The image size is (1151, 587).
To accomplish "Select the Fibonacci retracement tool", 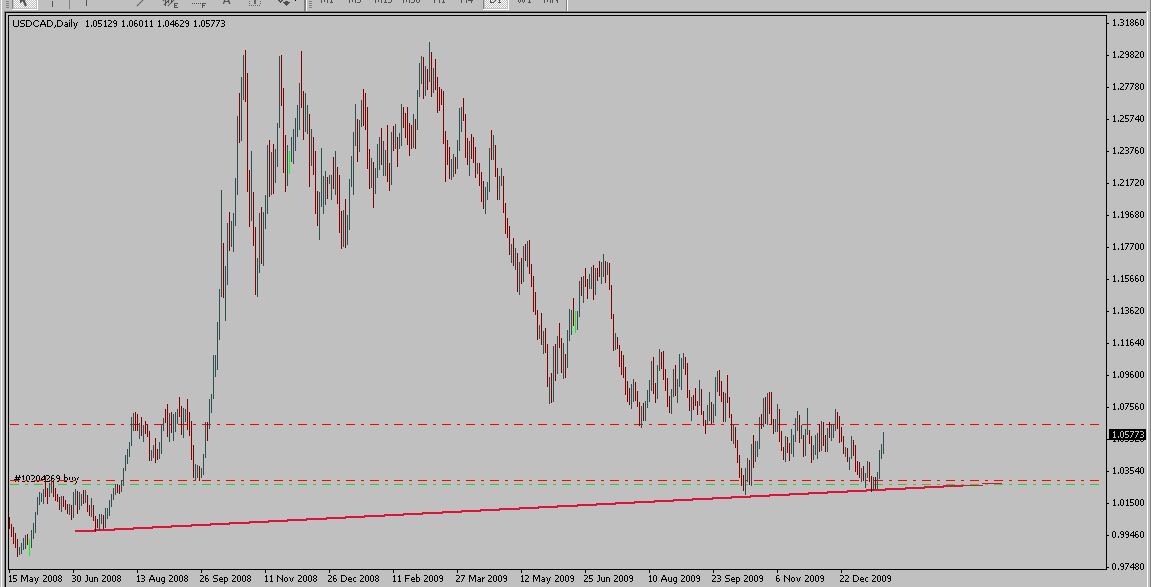I will pos(199,3).
